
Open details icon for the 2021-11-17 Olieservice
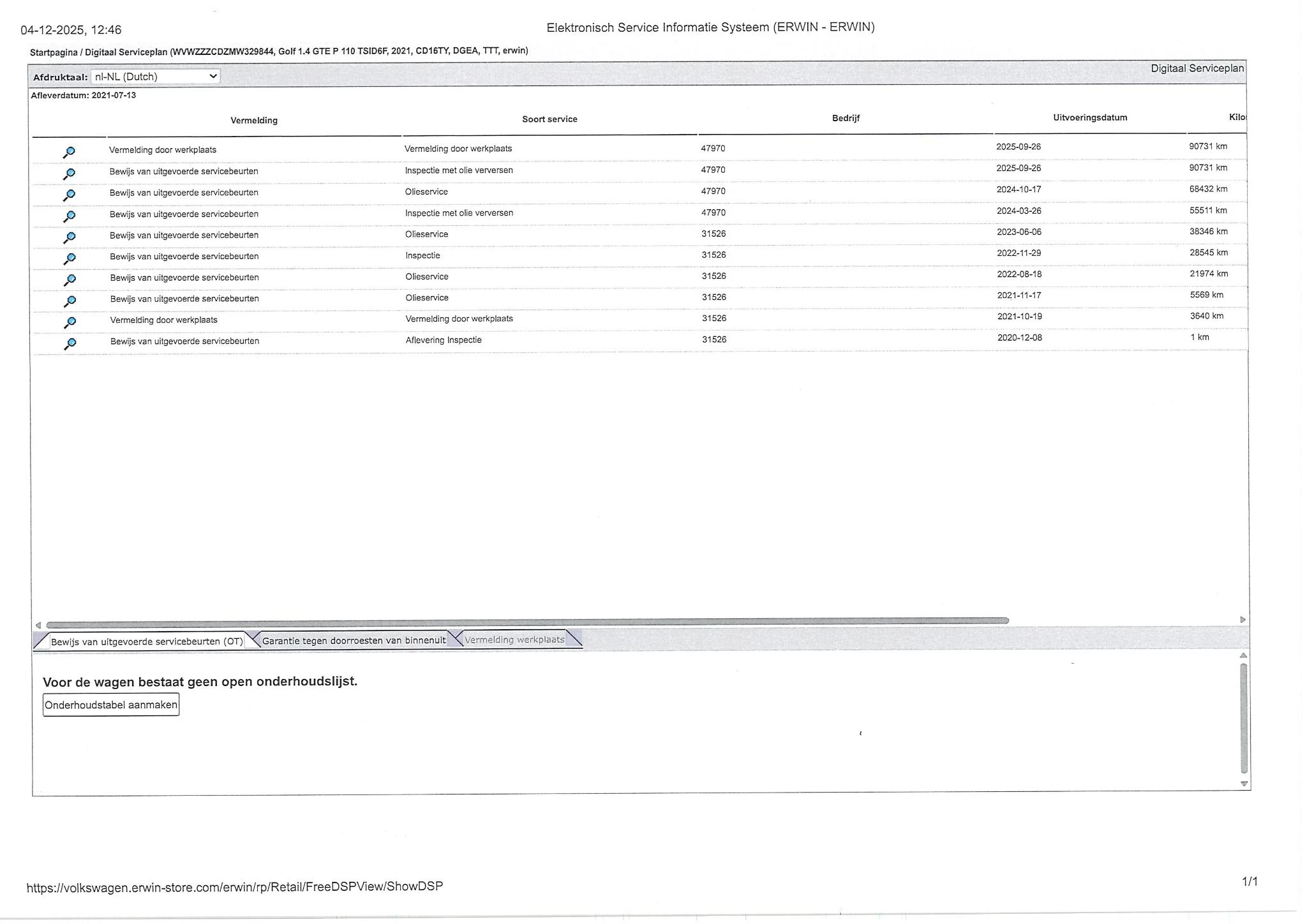click(69, 301)
